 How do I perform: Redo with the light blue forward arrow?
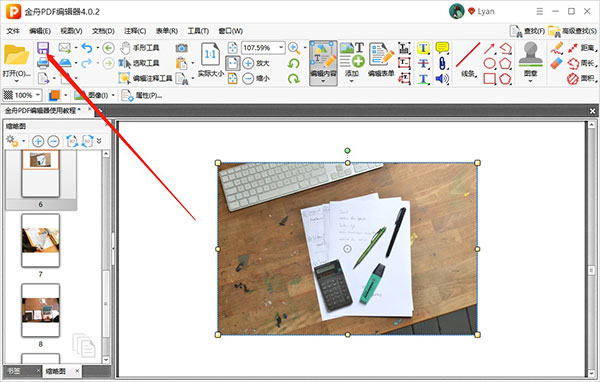pyautogui.click(x=87, y=63)
